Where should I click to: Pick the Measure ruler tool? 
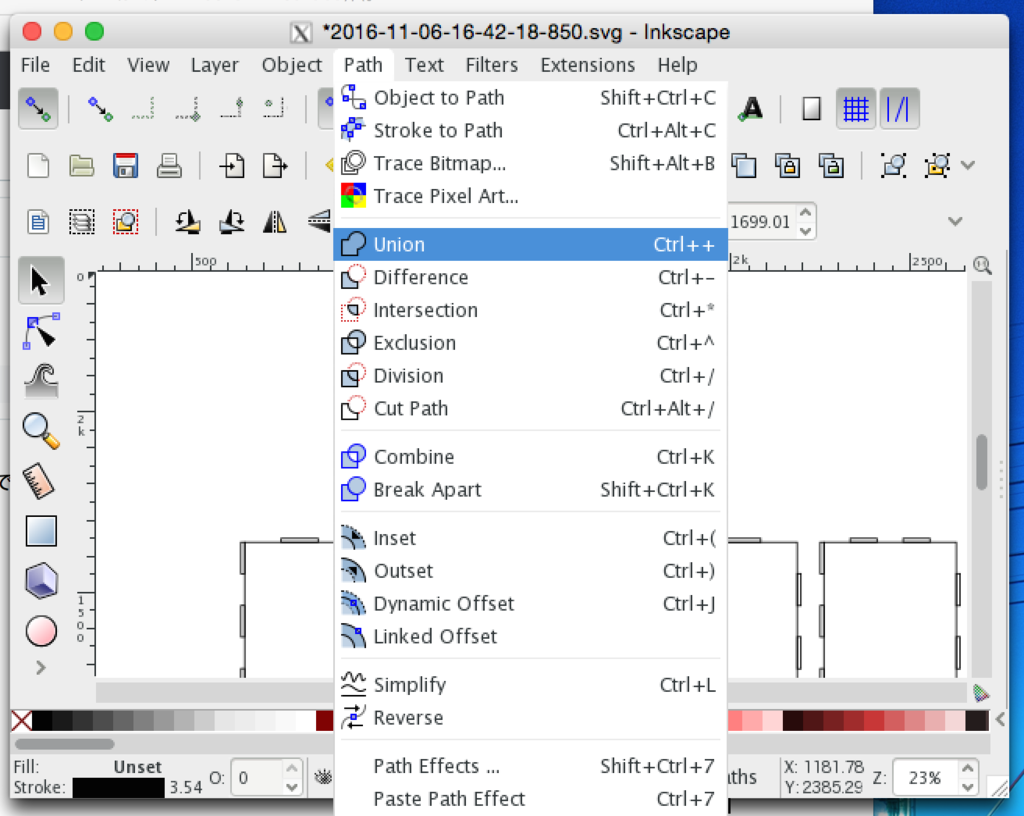tap(39, 481)
